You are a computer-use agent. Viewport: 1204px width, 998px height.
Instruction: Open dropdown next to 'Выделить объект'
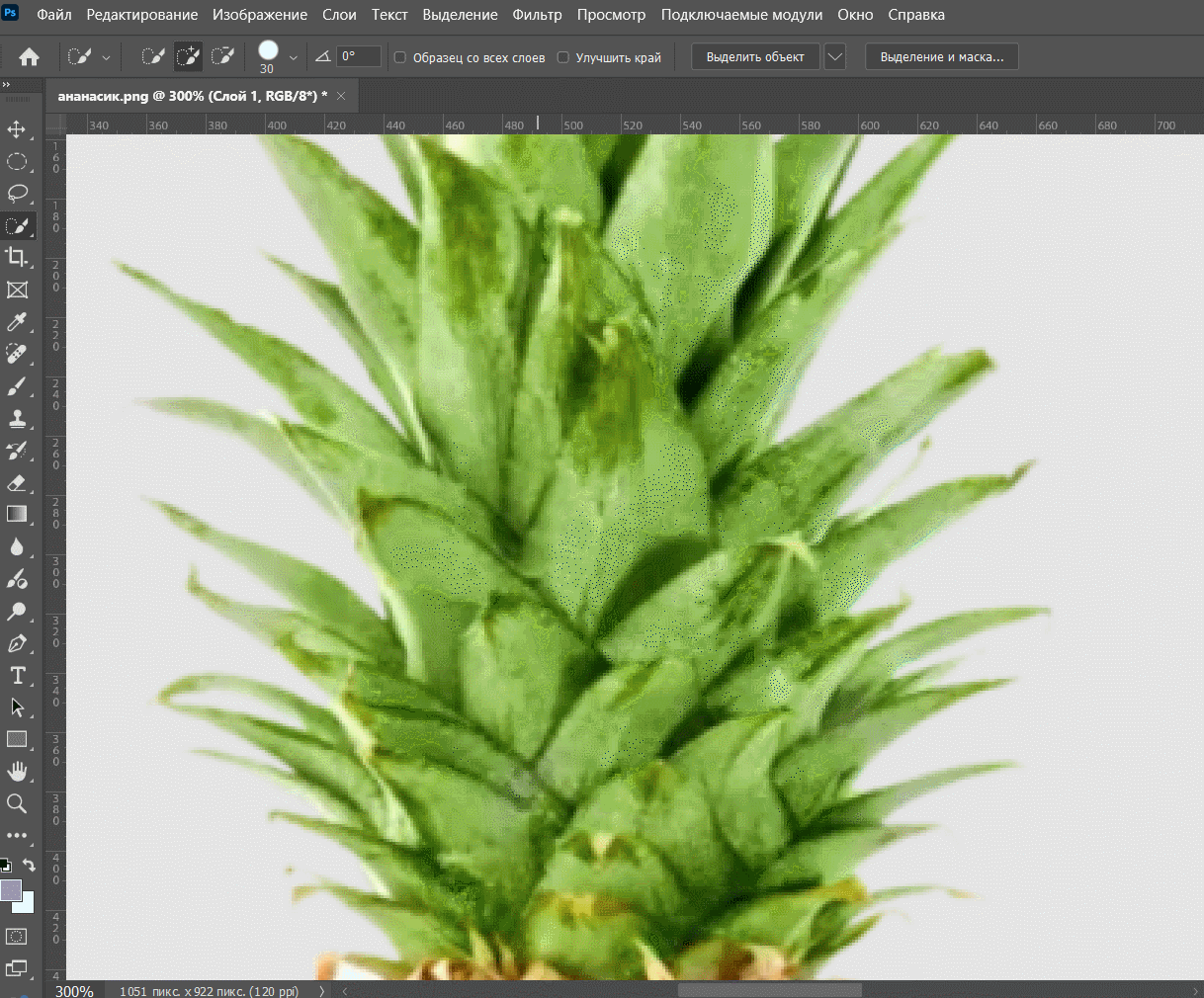coord(835,56)
